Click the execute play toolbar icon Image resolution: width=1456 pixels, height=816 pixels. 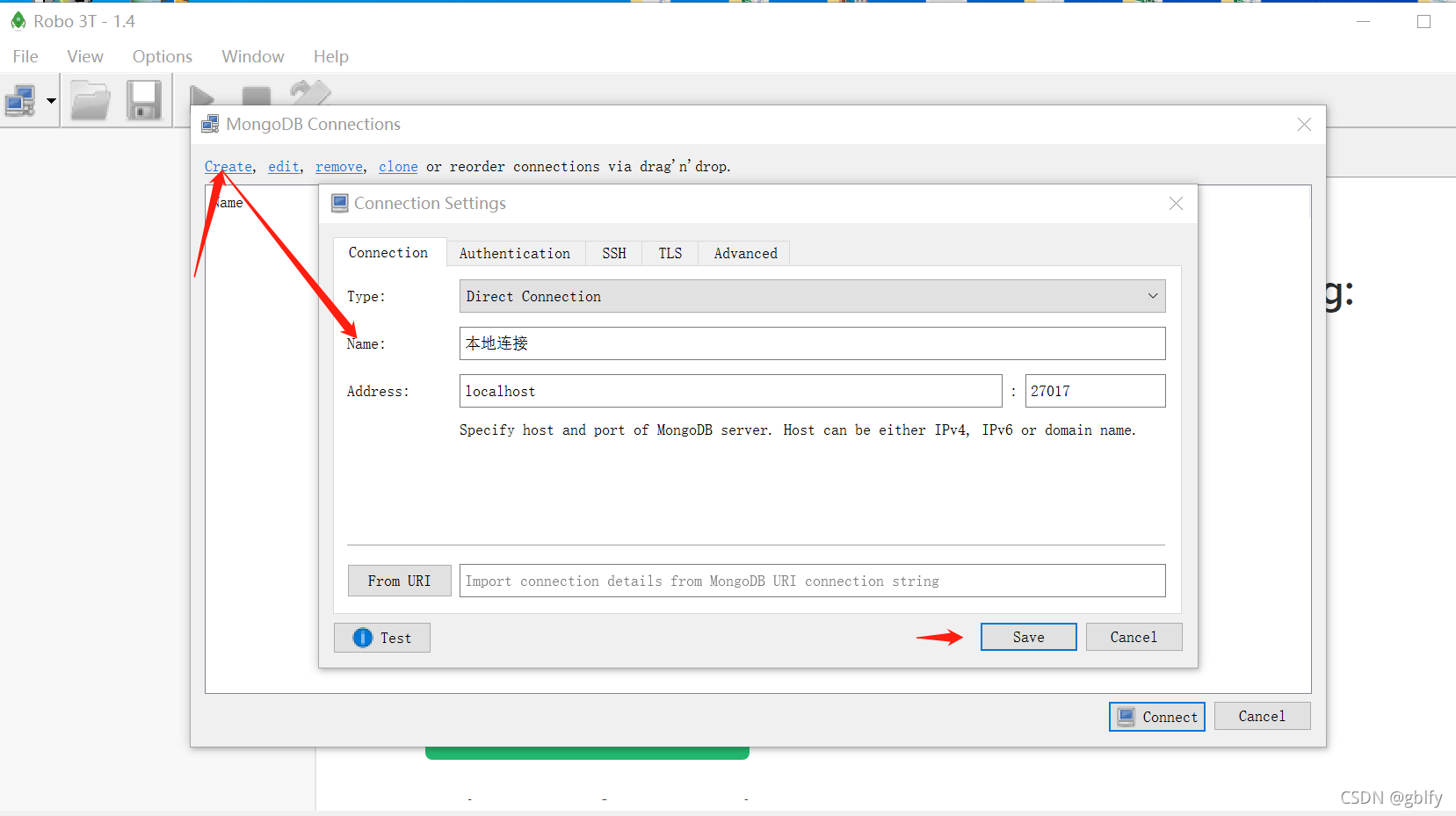[203, 96]
